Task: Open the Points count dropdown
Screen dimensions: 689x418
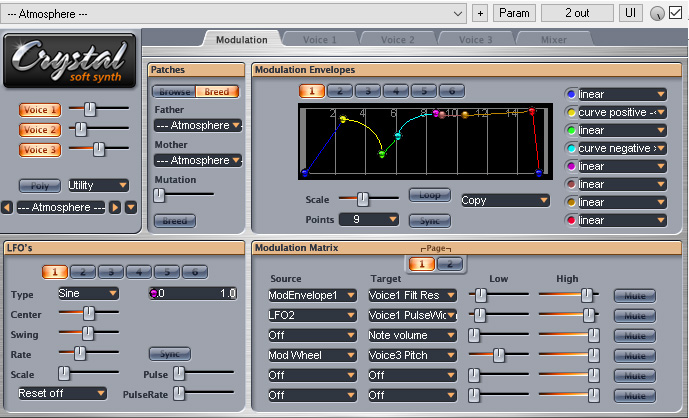Action: coord(369,219)
